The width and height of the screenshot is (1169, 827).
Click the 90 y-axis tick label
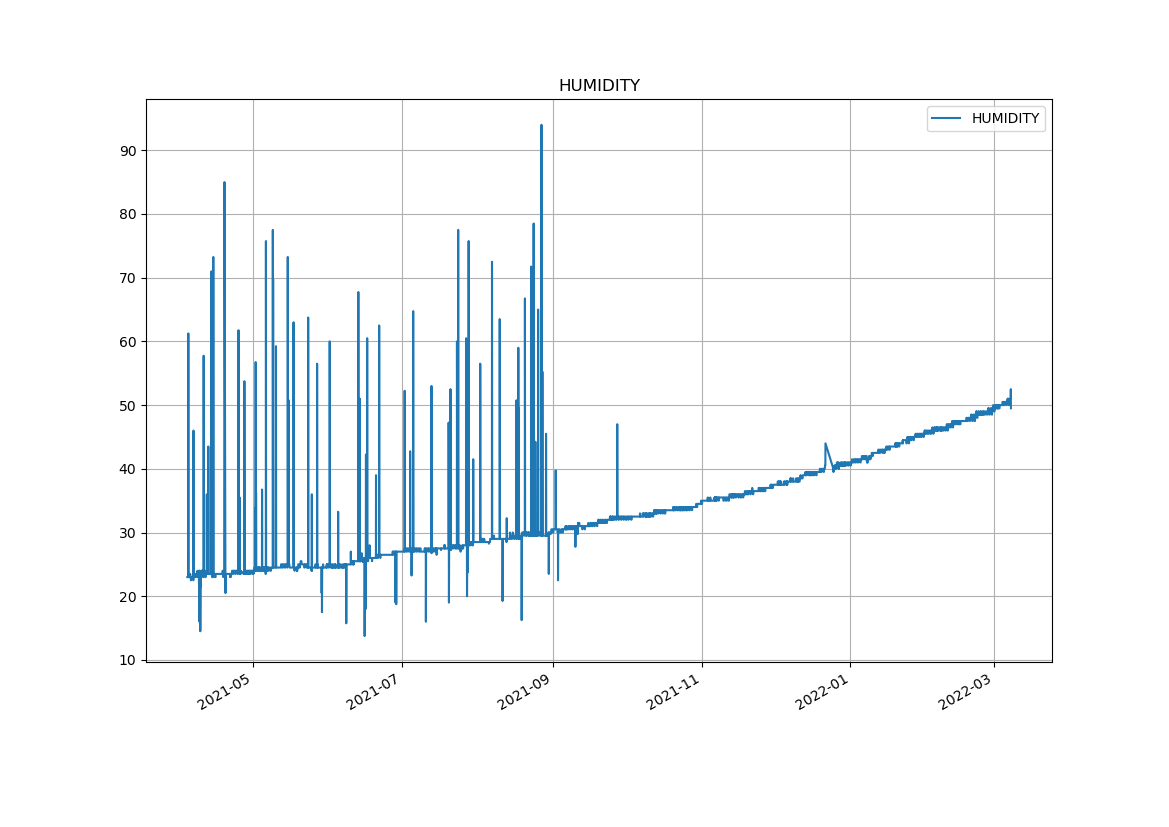(128, 151)
